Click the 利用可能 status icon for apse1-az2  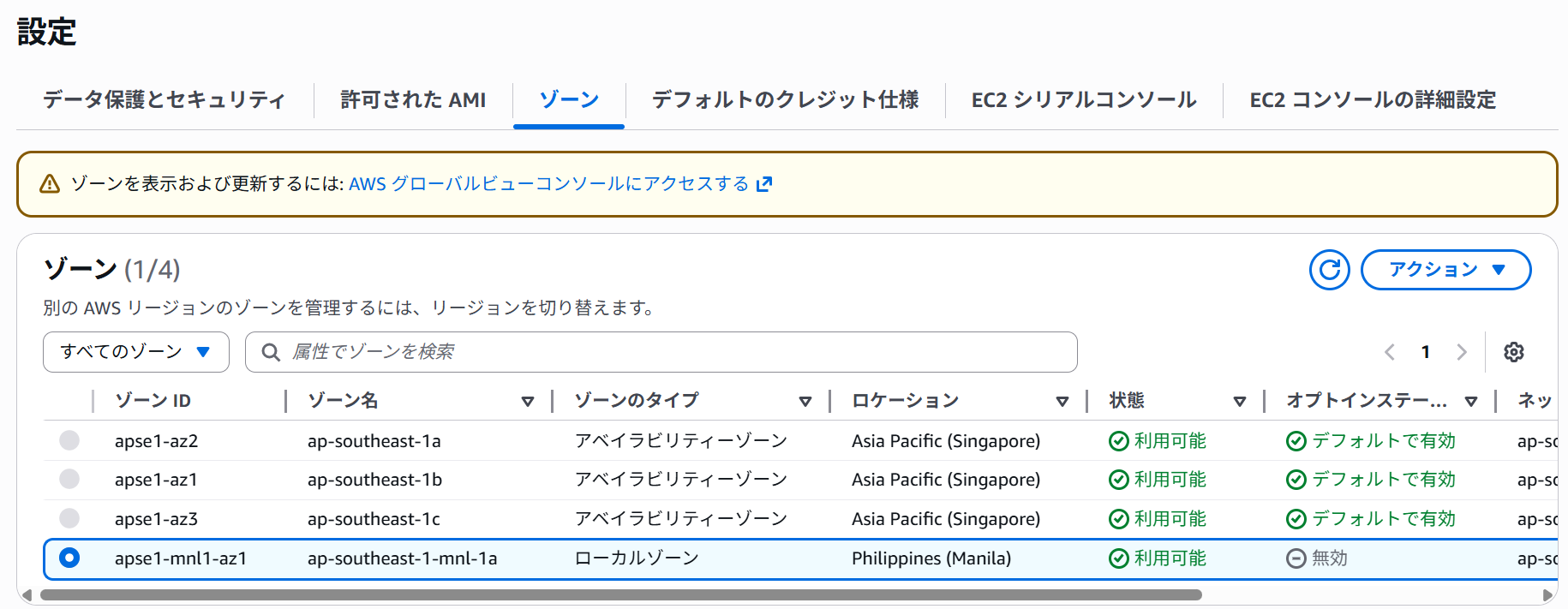point(1118,441)
